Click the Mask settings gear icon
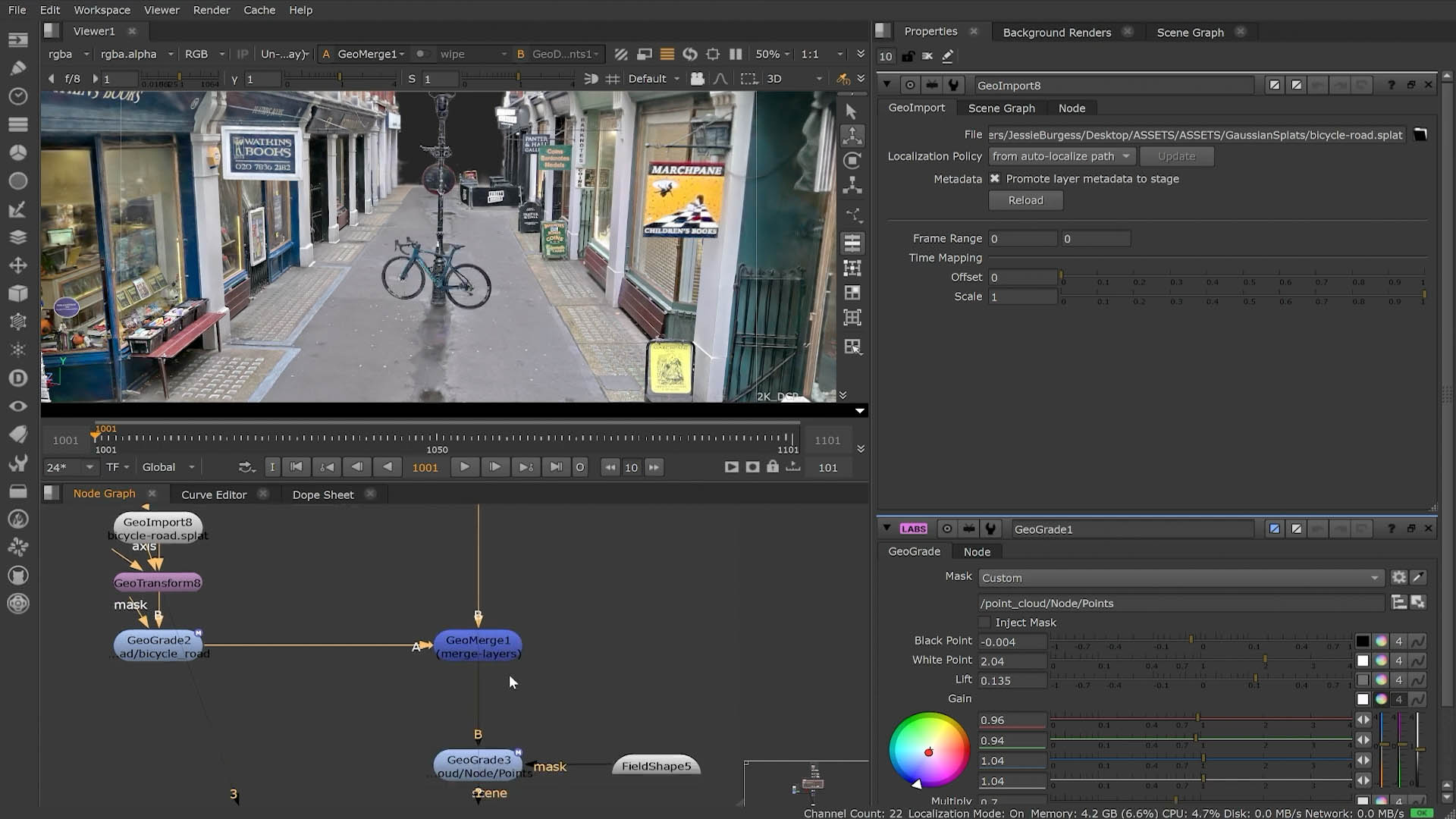The image size is (1456, 819). tap(1398, 578)
